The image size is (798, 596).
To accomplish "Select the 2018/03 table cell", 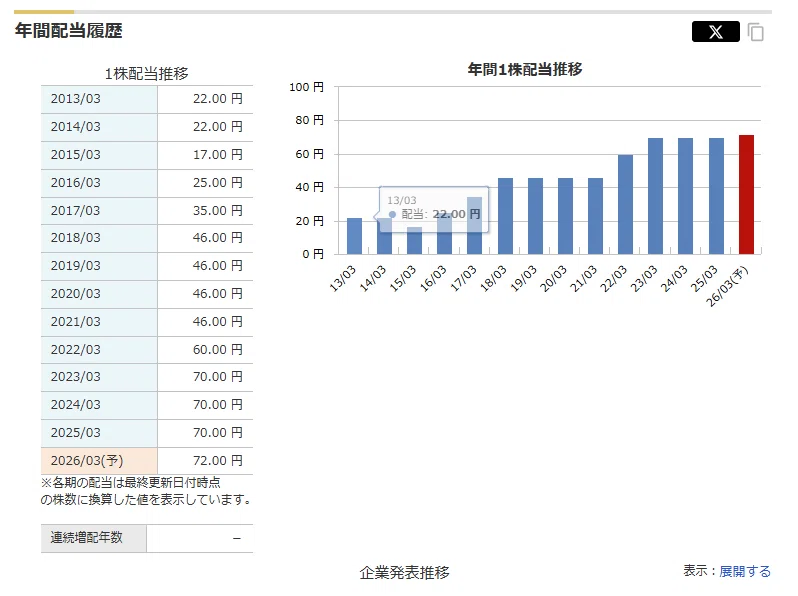I will [99, 238].
